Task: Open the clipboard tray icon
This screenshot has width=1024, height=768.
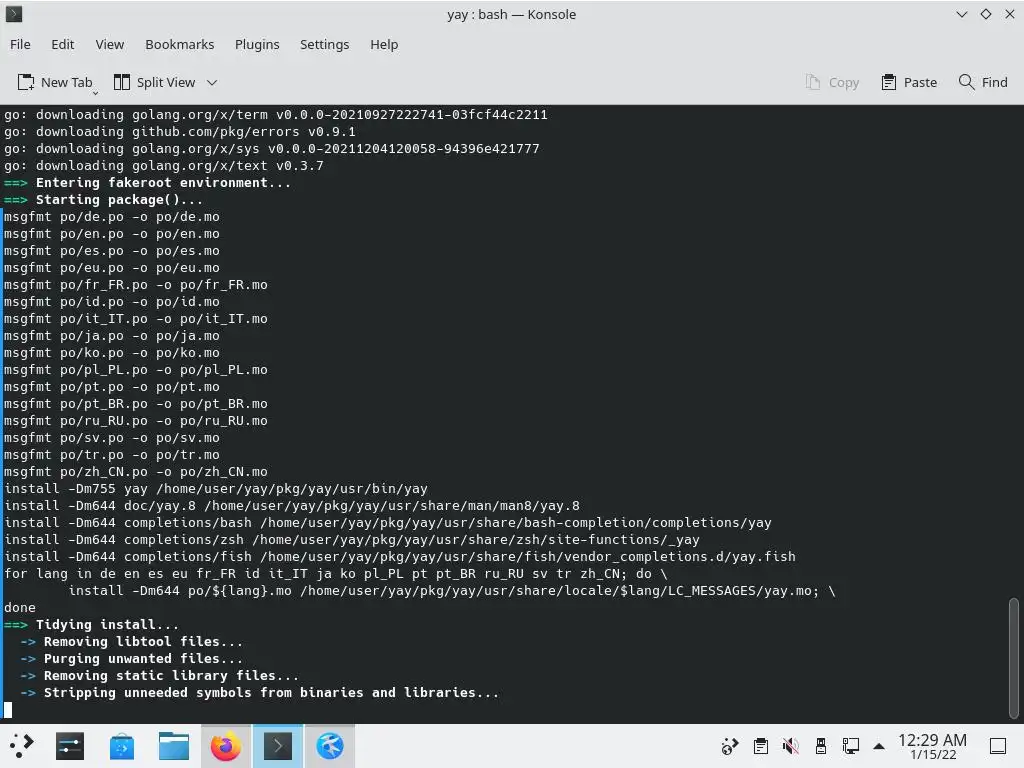Action: point(761,746)
